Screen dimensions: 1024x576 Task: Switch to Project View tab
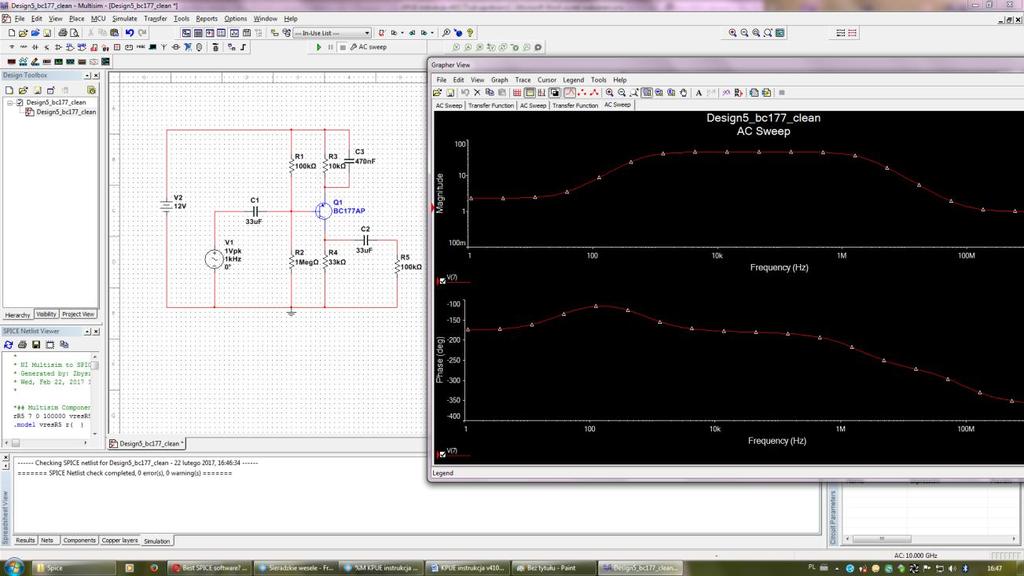pyautogui.click(x=78, y=314)
